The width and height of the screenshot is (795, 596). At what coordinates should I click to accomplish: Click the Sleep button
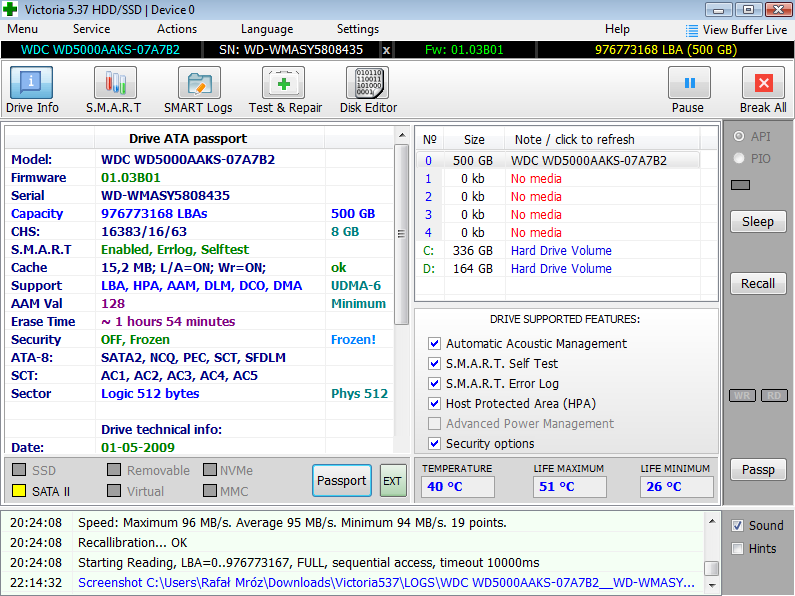[x=757, y=222]
